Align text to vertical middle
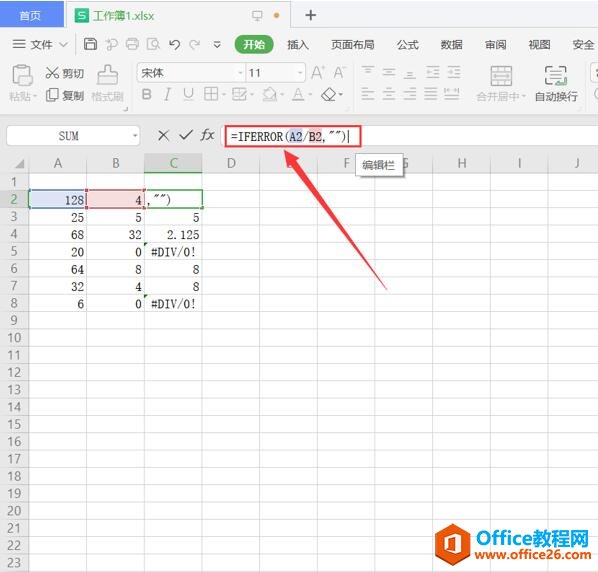The height and width of the screenshot is (572, 598). point(389,72)
